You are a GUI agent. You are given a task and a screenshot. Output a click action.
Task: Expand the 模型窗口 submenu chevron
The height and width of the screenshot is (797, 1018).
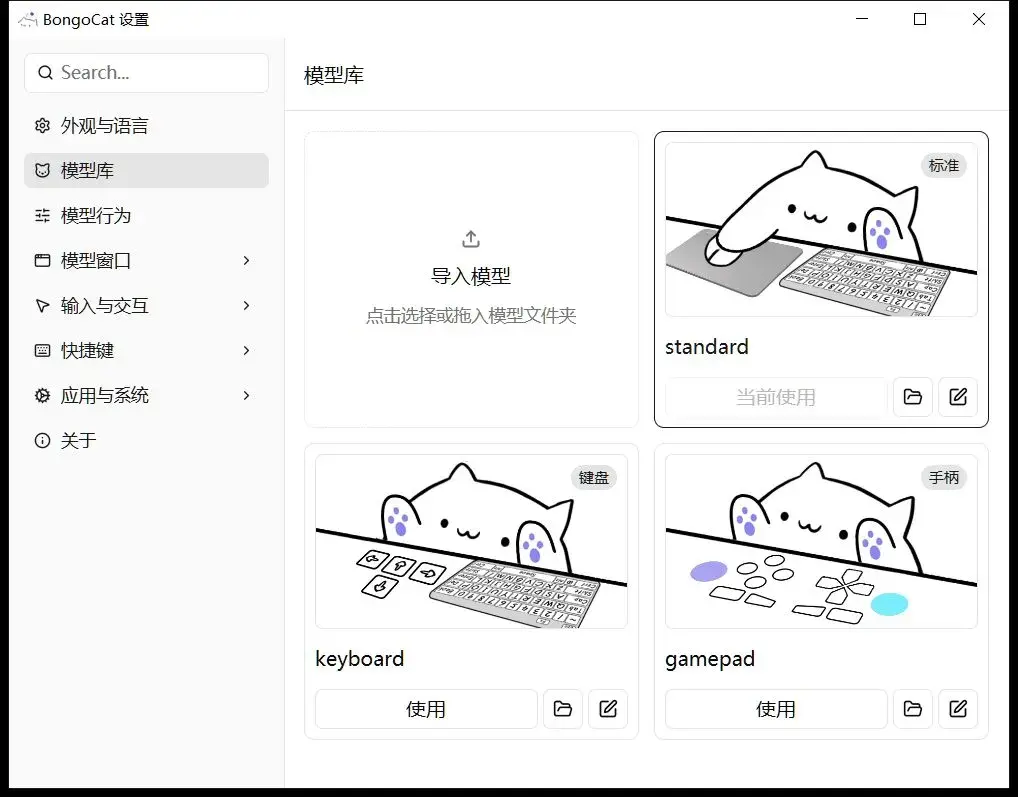pyautogui.click(x=246, y=260)
